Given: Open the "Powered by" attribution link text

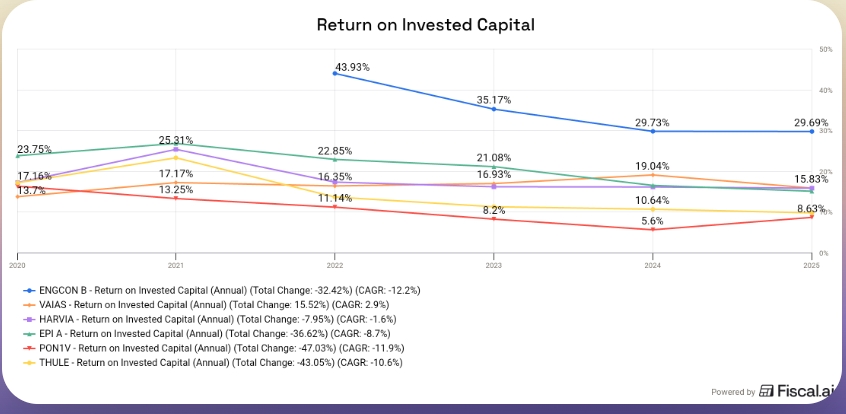Looking at the screenshot, I should [733, 392].
